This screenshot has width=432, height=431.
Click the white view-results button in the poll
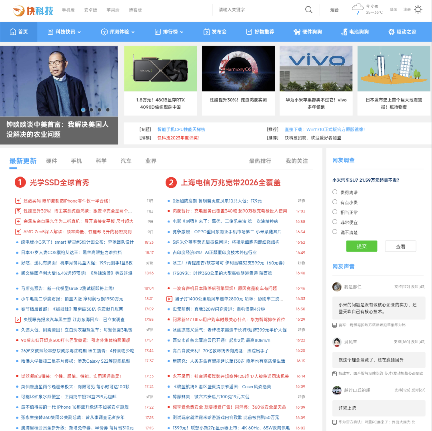click(401, 246)
